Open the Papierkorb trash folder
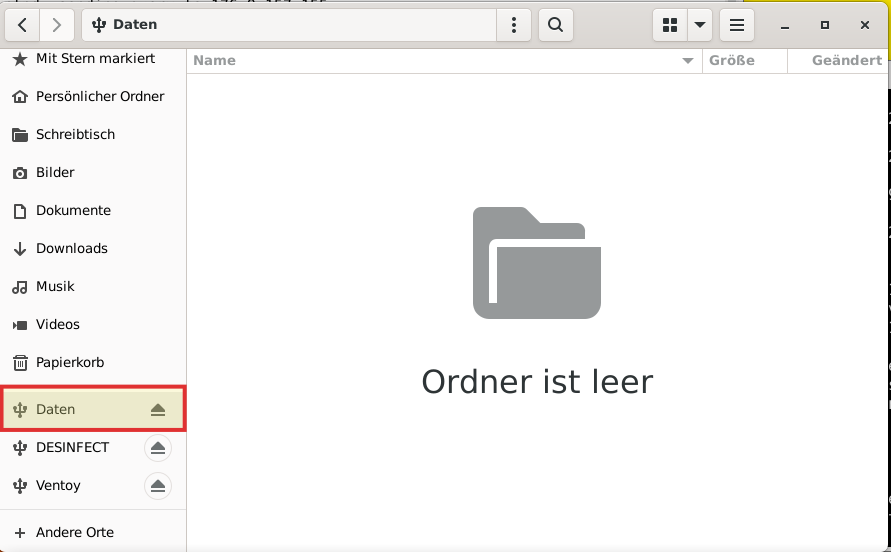The image size is (891, 552). click(x=69, y=363)
